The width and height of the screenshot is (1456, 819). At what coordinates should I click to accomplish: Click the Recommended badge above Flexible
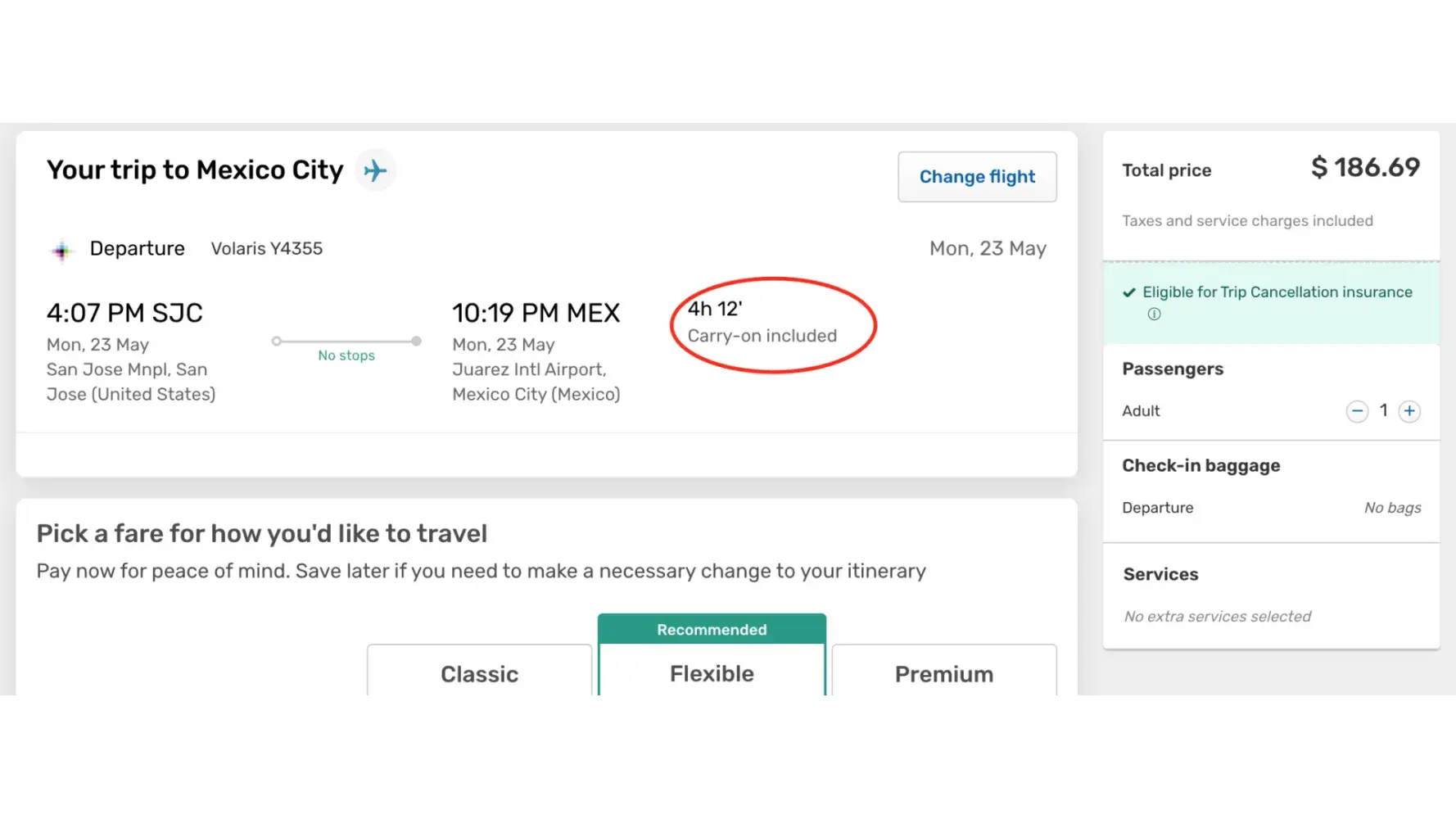(x=712, y=629)
